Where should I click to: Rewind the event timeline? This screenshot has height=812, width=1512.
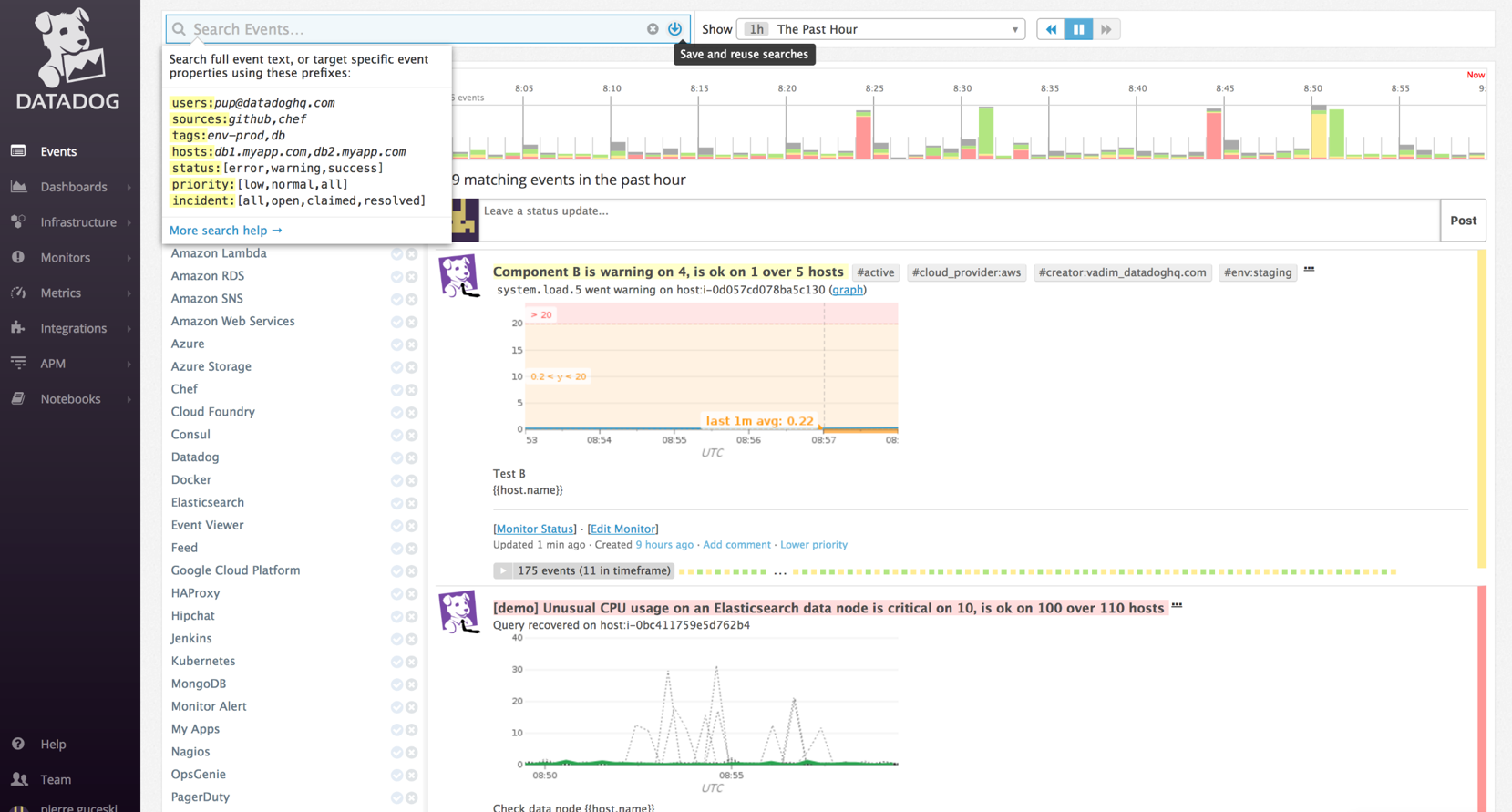tap(1051, 29)
